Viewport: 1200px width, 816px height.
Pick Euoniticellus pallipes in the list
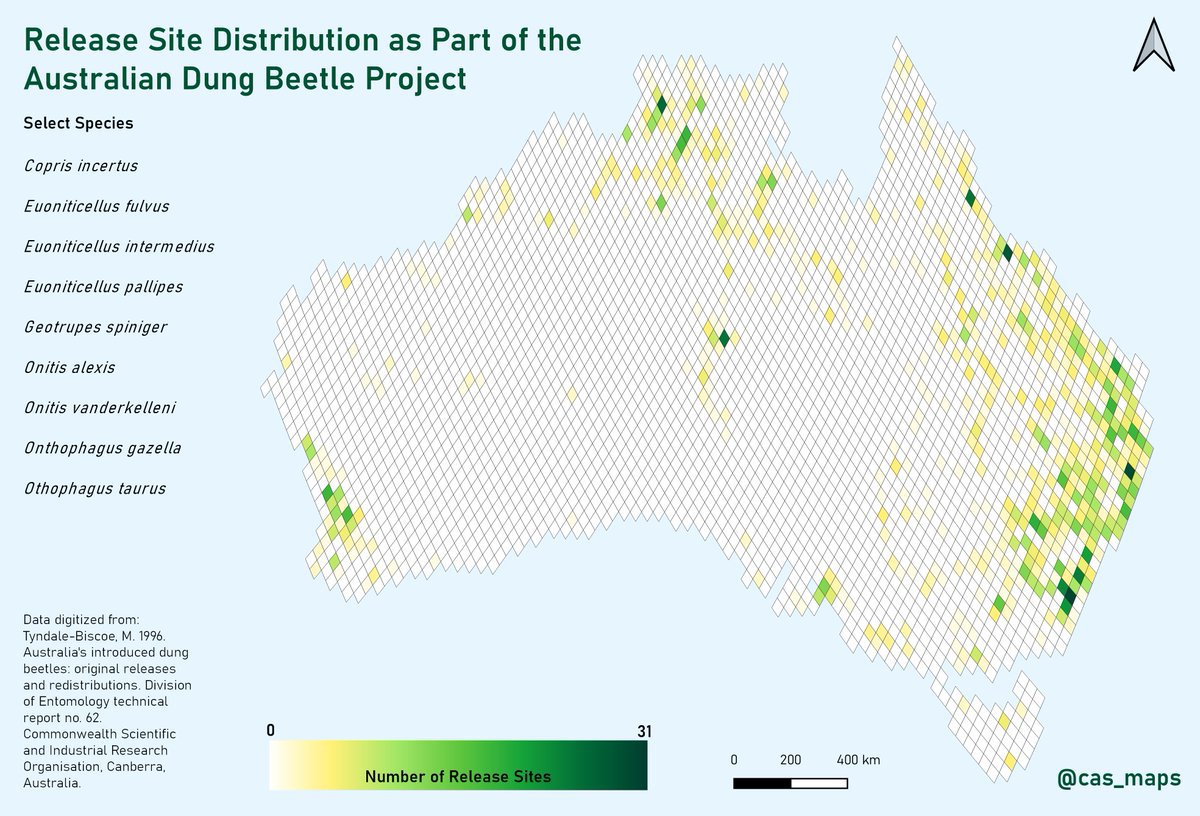[x=103, y=287]
